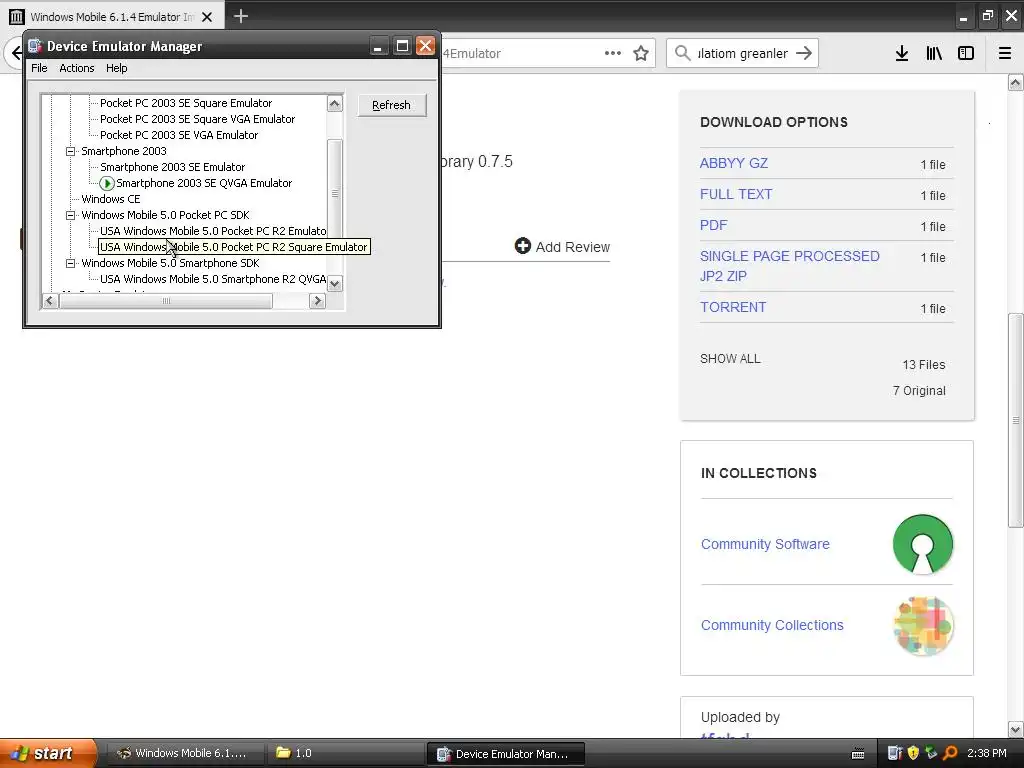The height and width of the screenshot is (768, 1024).
Task: Click SHOW ALL download options
Action: 730,359
